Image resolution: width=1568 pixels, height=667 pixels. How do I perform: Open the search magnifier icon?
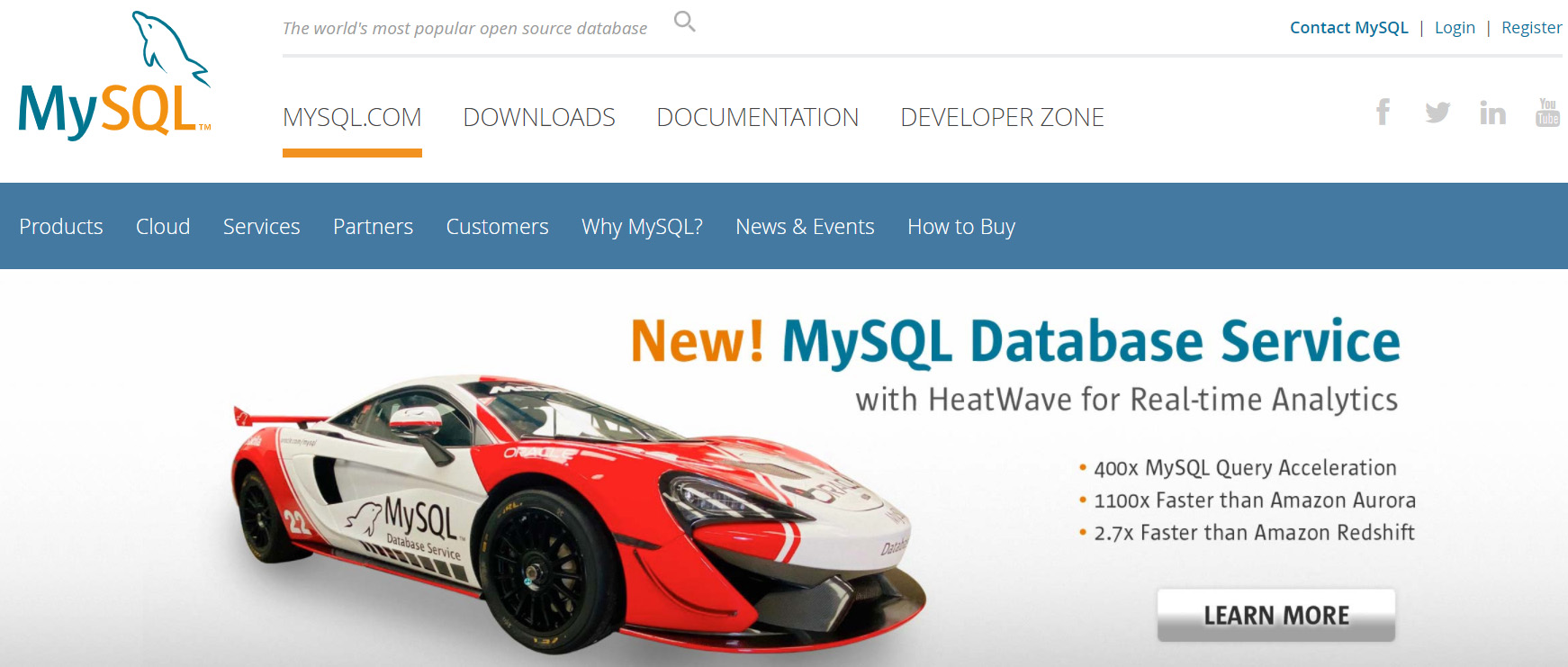[x=685, y=22]
